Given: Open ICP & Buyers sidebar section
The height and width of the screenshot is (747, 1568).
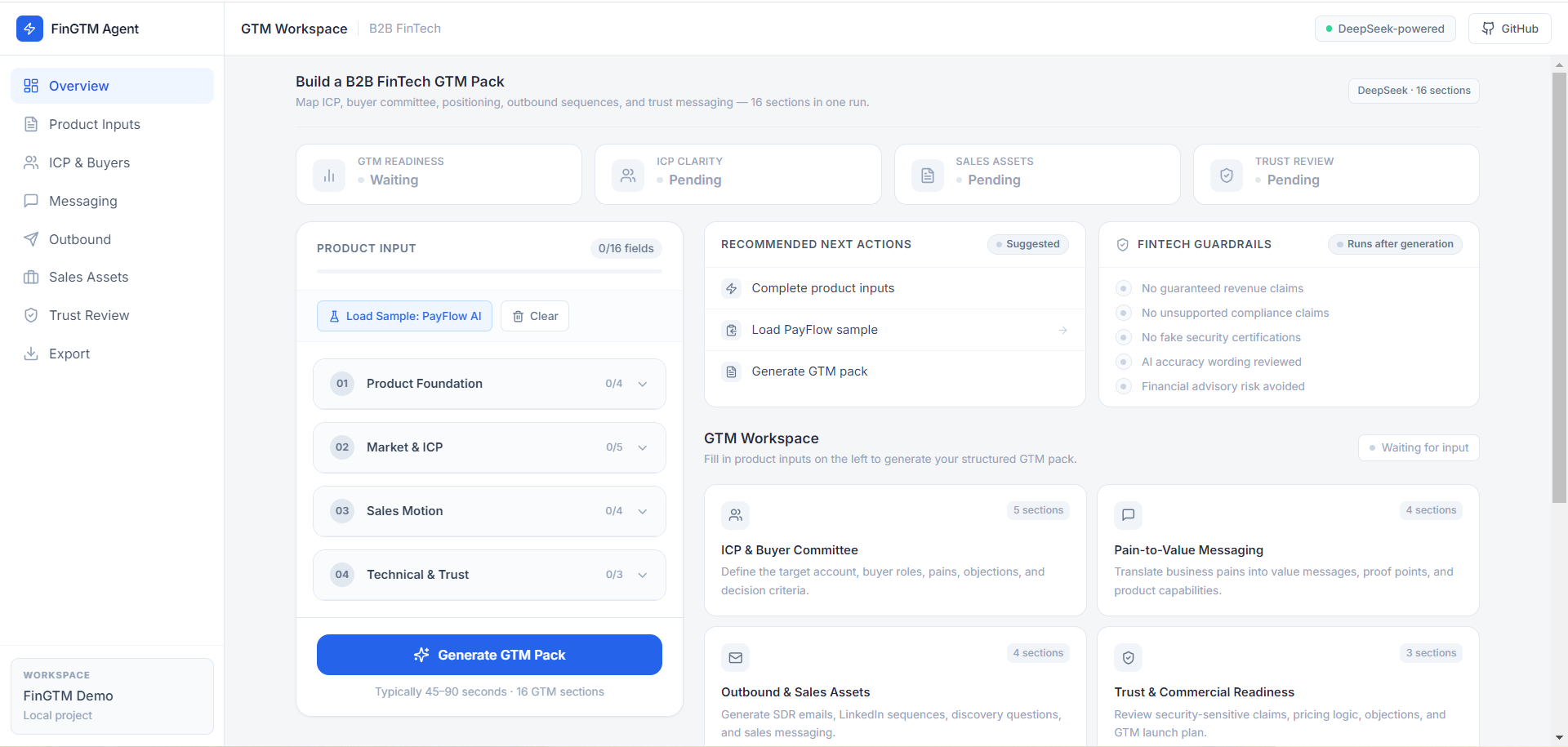Looking at the screenshot, I should tap(112, 162).
